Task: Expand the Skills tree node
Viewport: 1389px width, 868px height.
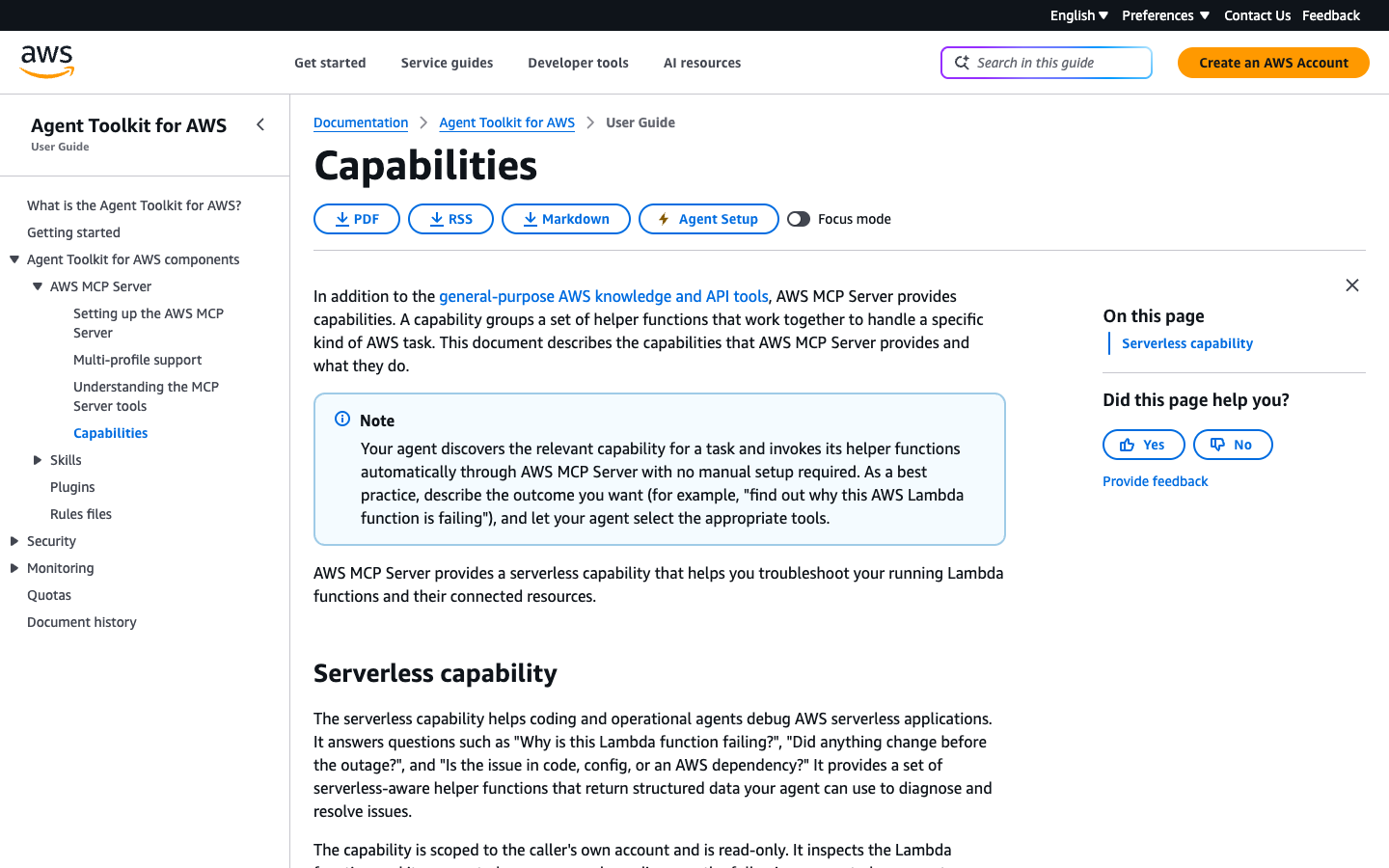Action: [x=38, y=460]
